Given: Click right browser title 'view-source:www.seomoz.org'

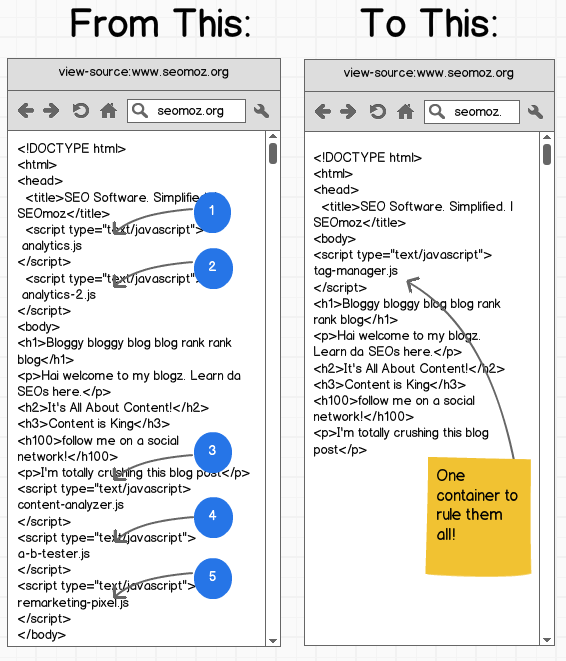Looking at the screenshot, I should click(x=429, y=73).
